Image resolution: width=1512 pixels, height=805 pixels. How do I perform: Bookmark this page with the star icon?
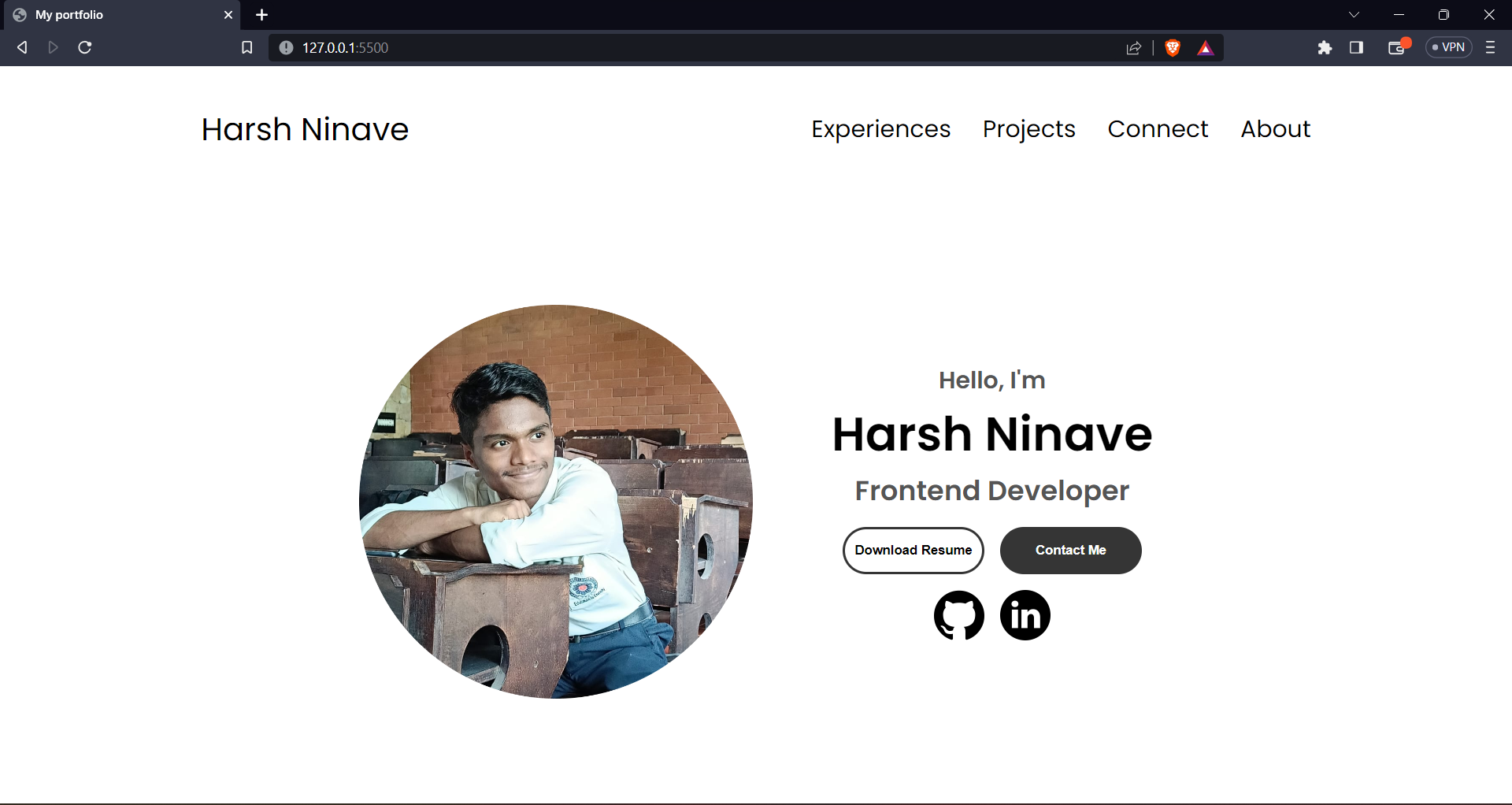click(x=247, y=47)
